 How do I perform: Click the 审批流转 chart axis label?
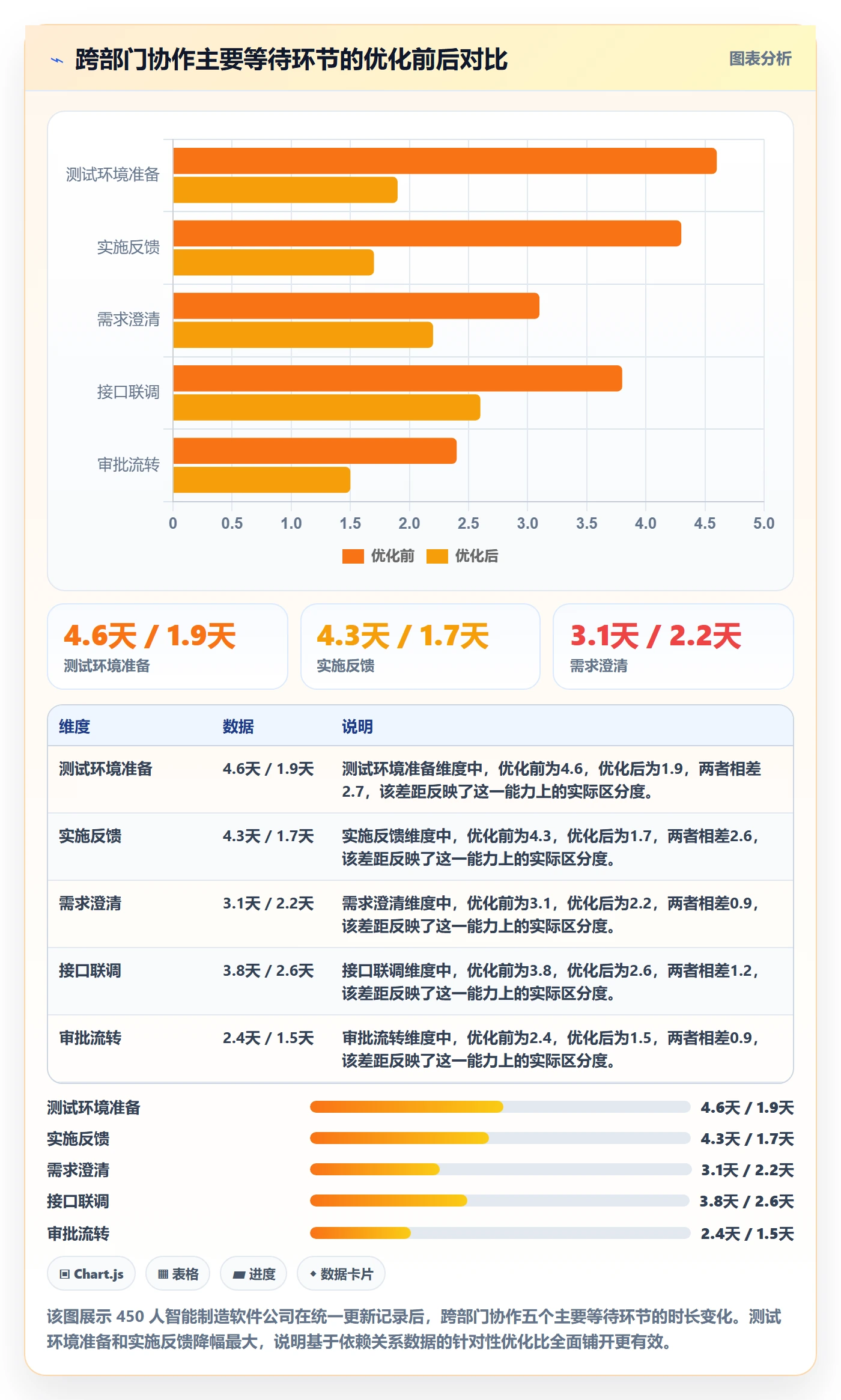[x=129, y=464]
